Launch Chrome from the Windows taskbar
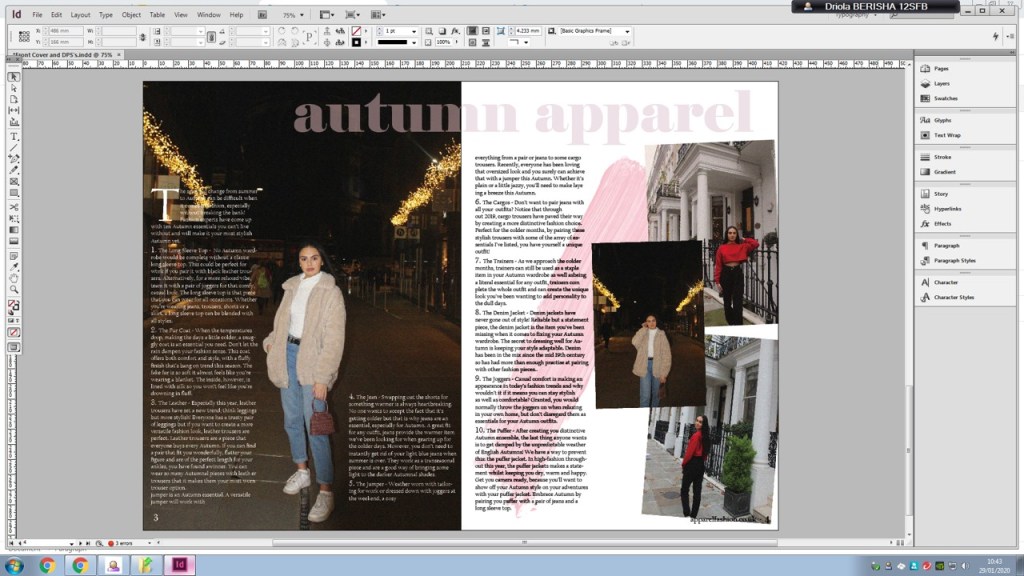 pos(47,565)
